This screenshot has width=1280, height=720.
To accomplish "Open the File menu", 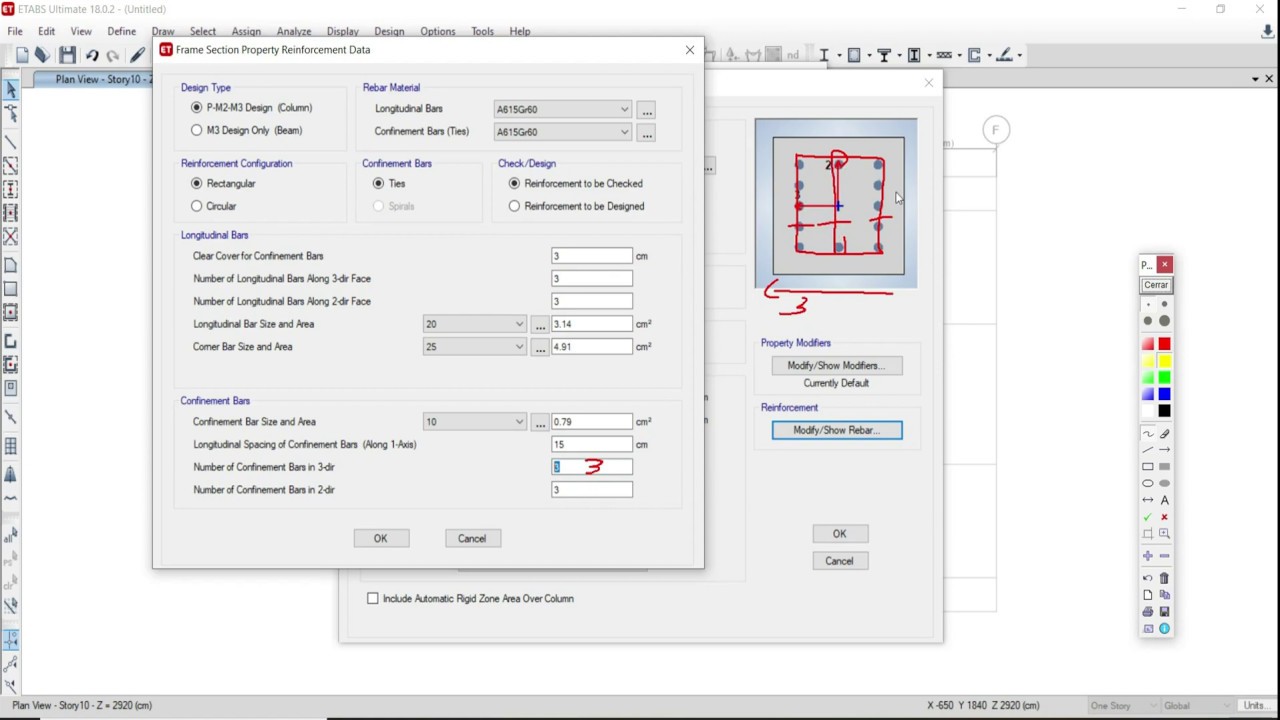I will (x=15, y=31).
